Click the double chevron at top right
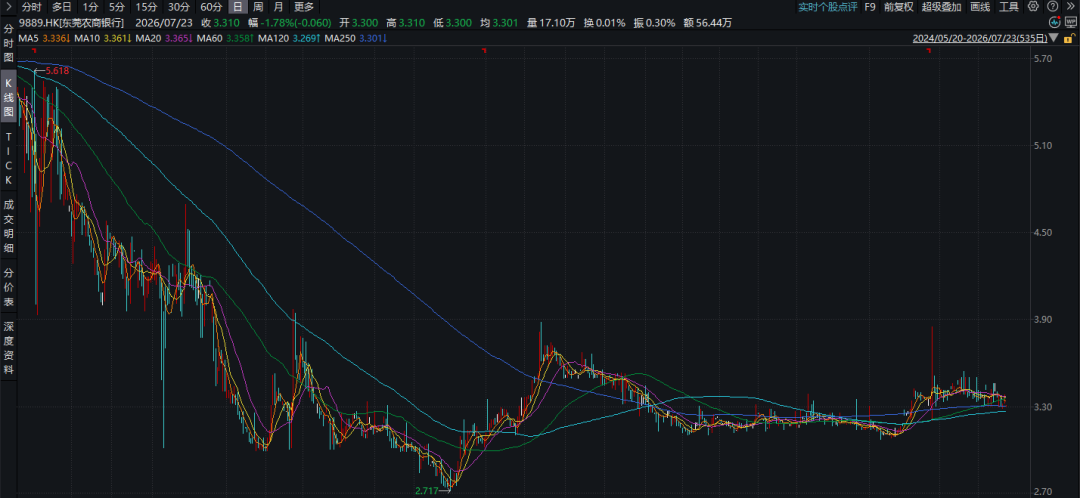This screenshot has height=498, width=1080. coord(1070,6)
